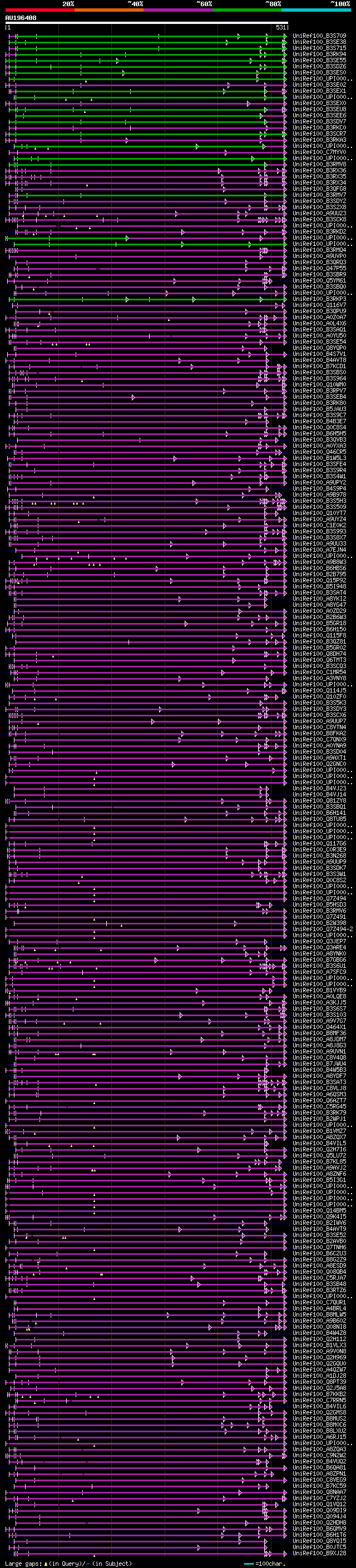Select hit UniRef100_B3SE55
This screenshot has height=1568, width=356.
[x=319, y=60]
